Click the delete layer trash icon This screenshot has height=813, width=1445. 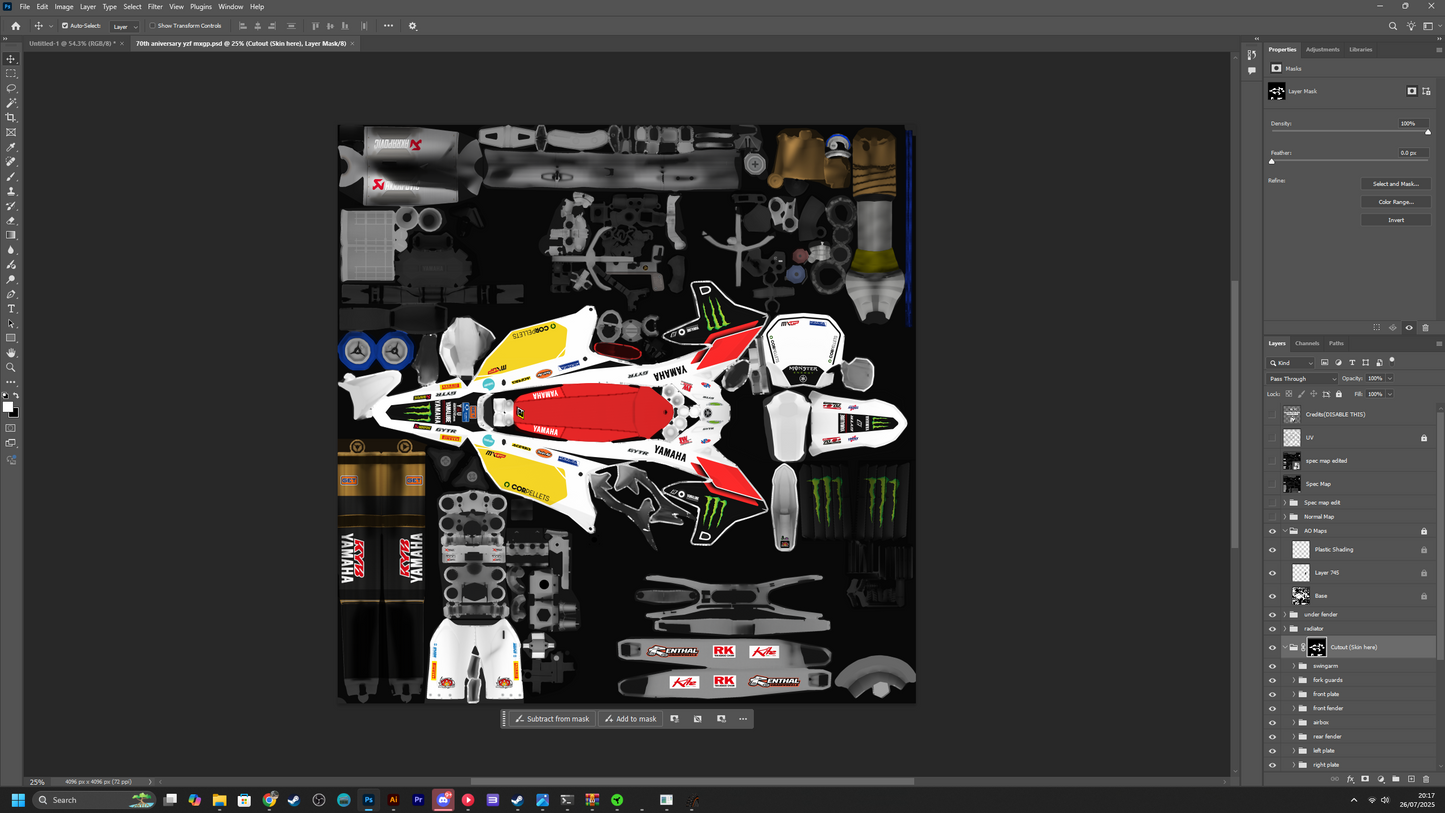[x=1426, y=779]
